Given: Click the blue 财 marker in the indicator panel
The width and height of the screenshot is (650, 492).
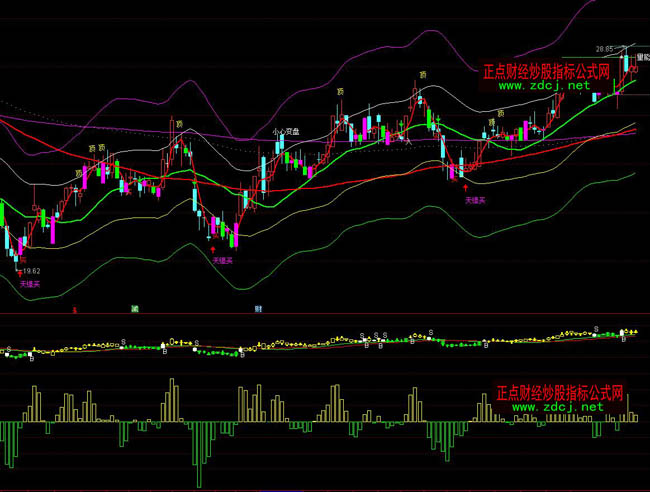Looking at the screenshot, I should 259,310.
